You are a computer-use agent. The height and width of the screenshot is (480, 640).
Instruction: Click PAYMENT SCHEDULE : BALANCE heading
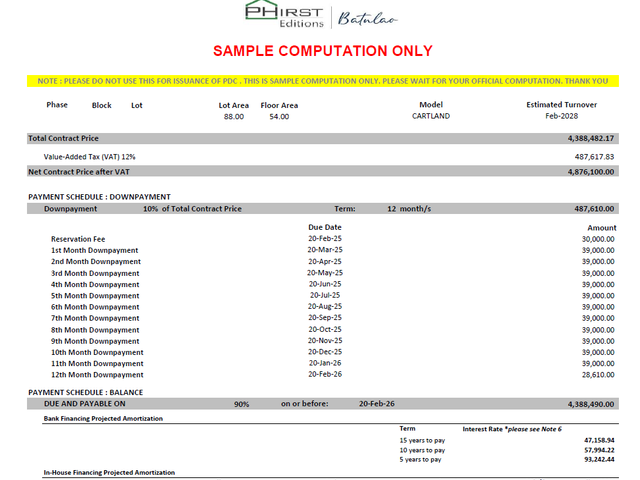pos(85,393)
